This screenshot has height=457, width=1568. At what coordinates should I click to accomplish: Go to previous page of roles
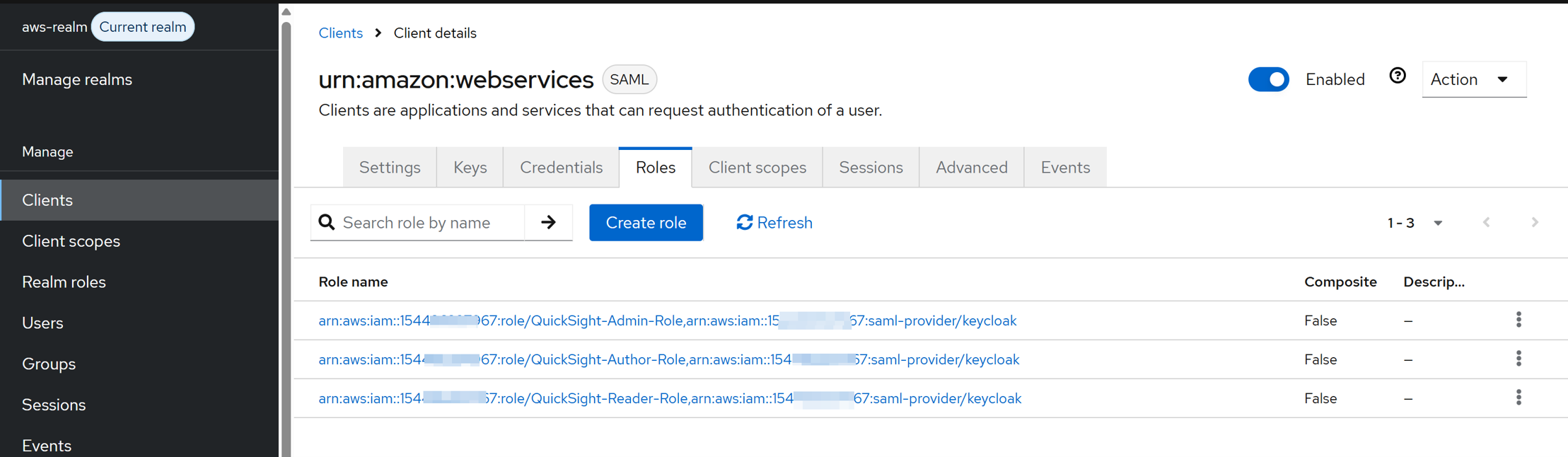click(x=1487, y=222)
